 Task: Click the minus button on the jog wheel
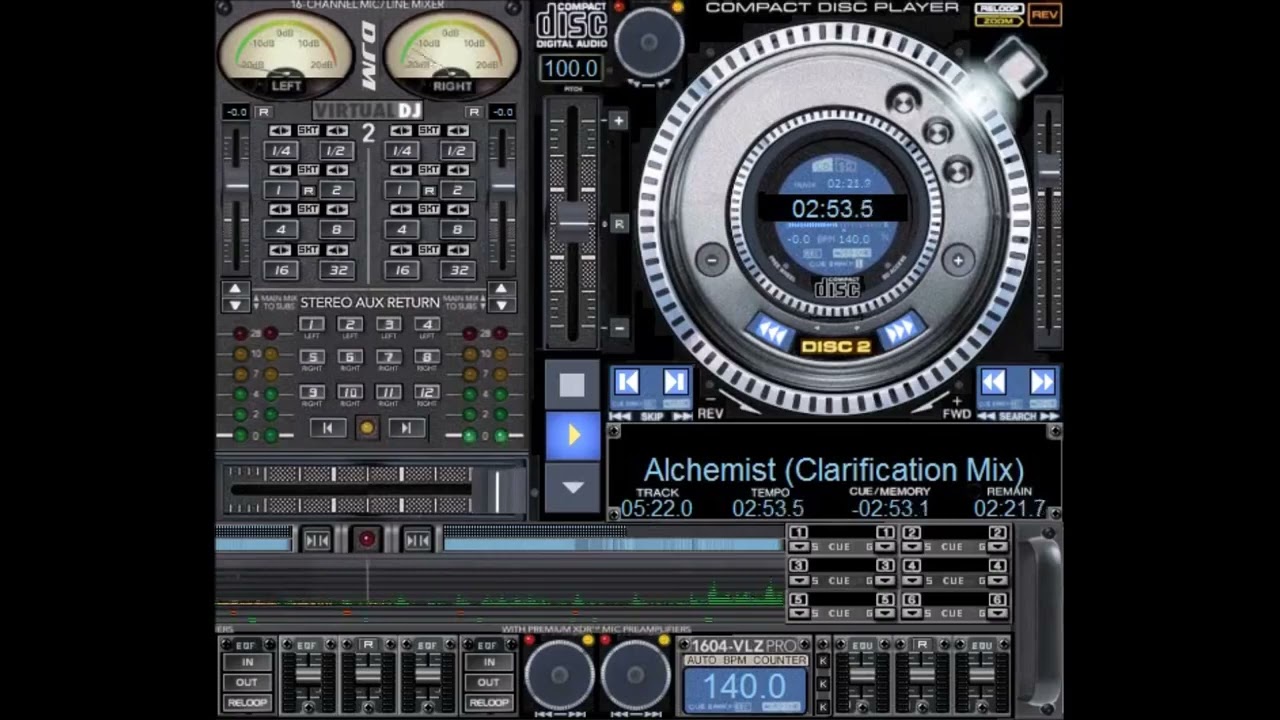point(712,260)
